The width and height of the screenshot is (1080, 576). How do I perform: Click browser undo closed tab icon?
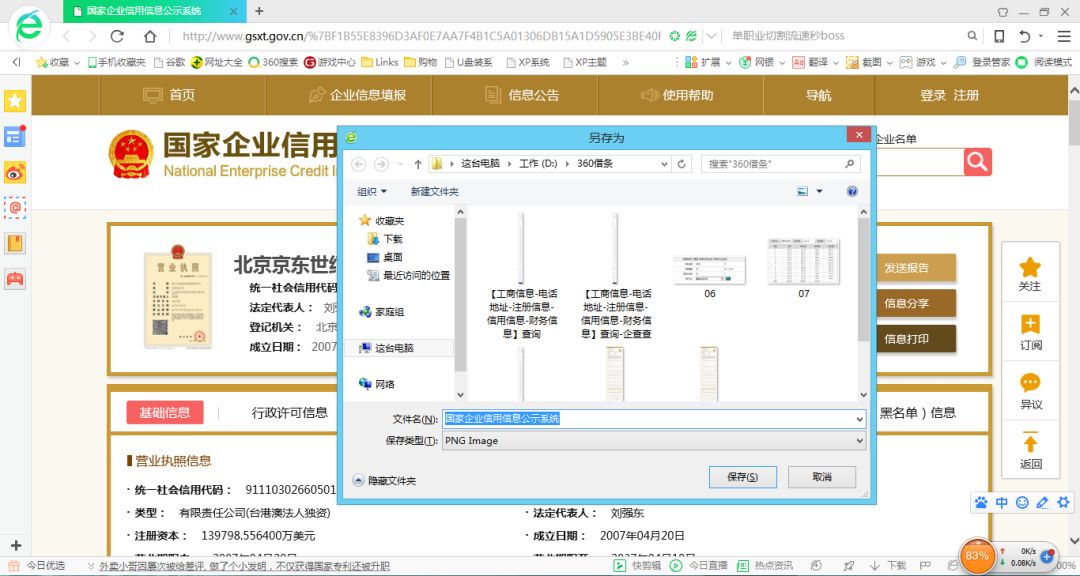[x=1025, y=36]
